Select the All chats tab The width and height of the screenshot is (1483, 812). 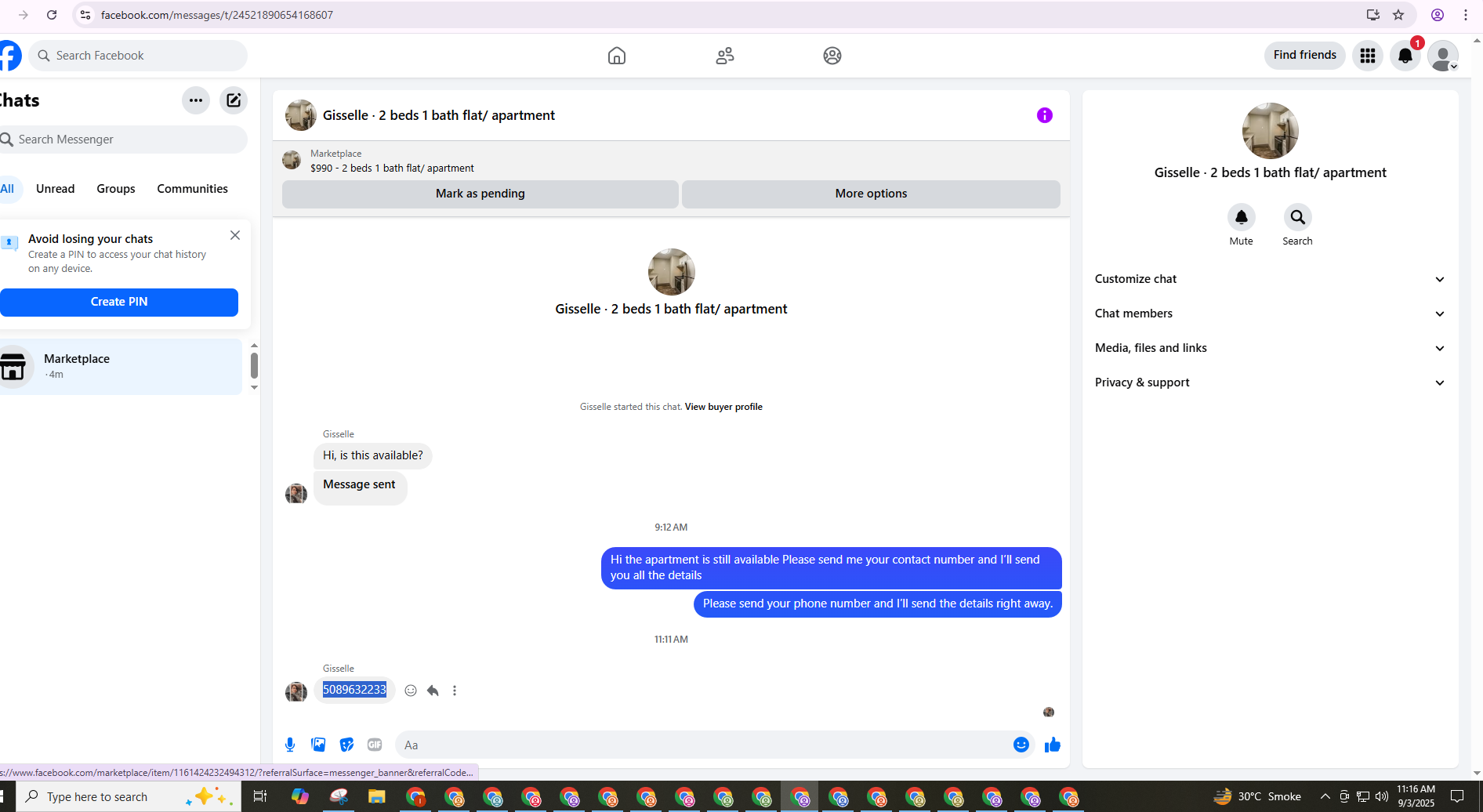8,189
